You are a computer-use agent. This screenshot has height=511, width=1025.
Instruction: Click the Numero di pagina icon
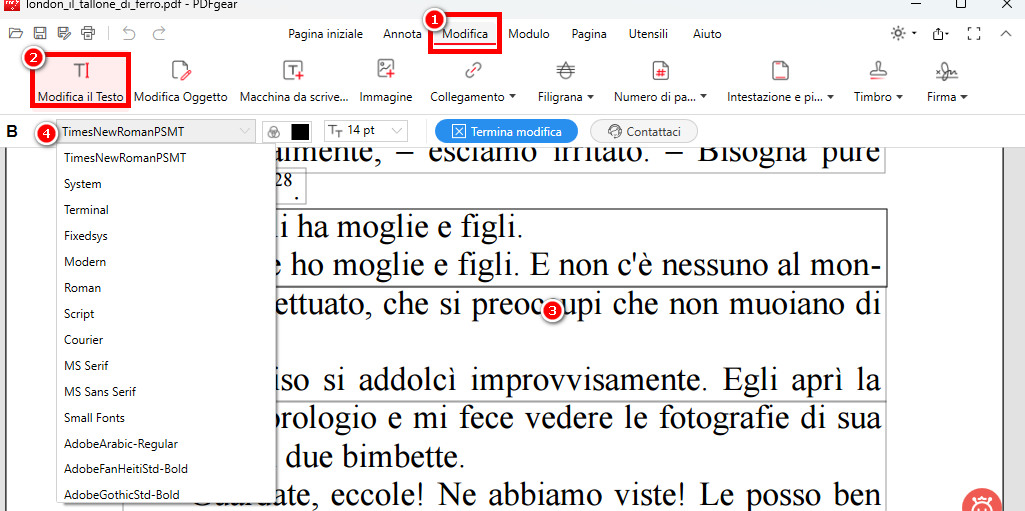tap(660, 70)
